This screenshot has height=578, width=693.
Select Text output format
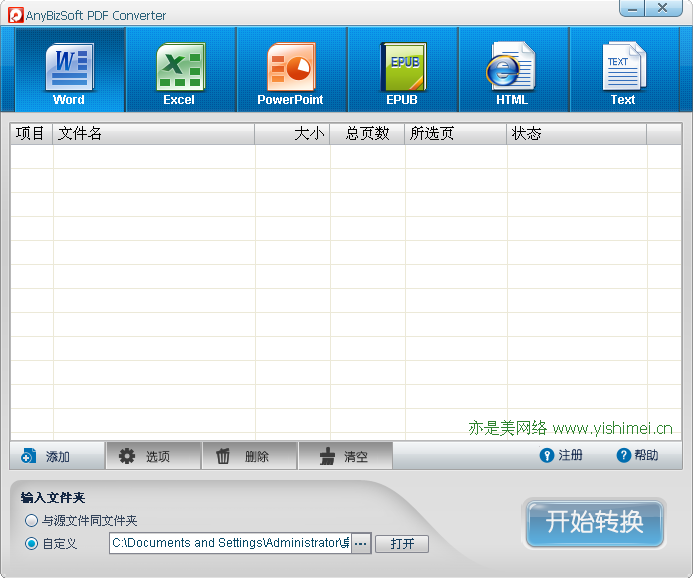pyautogui.click(x=624, y=70)
